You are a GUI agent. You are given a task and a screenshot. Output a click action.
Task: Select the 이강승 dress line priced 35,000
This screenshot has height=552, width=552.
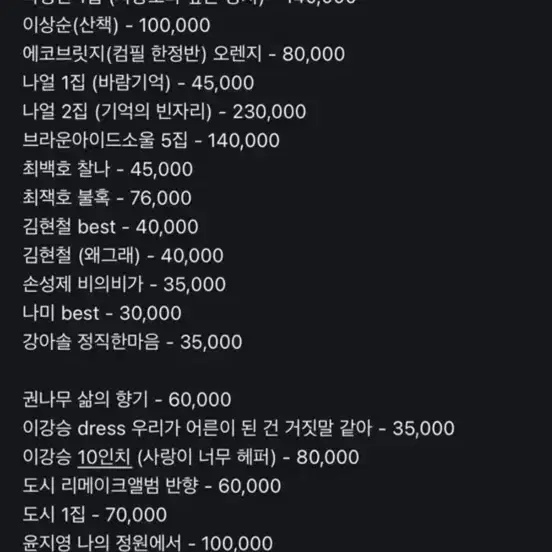[239, 428]
